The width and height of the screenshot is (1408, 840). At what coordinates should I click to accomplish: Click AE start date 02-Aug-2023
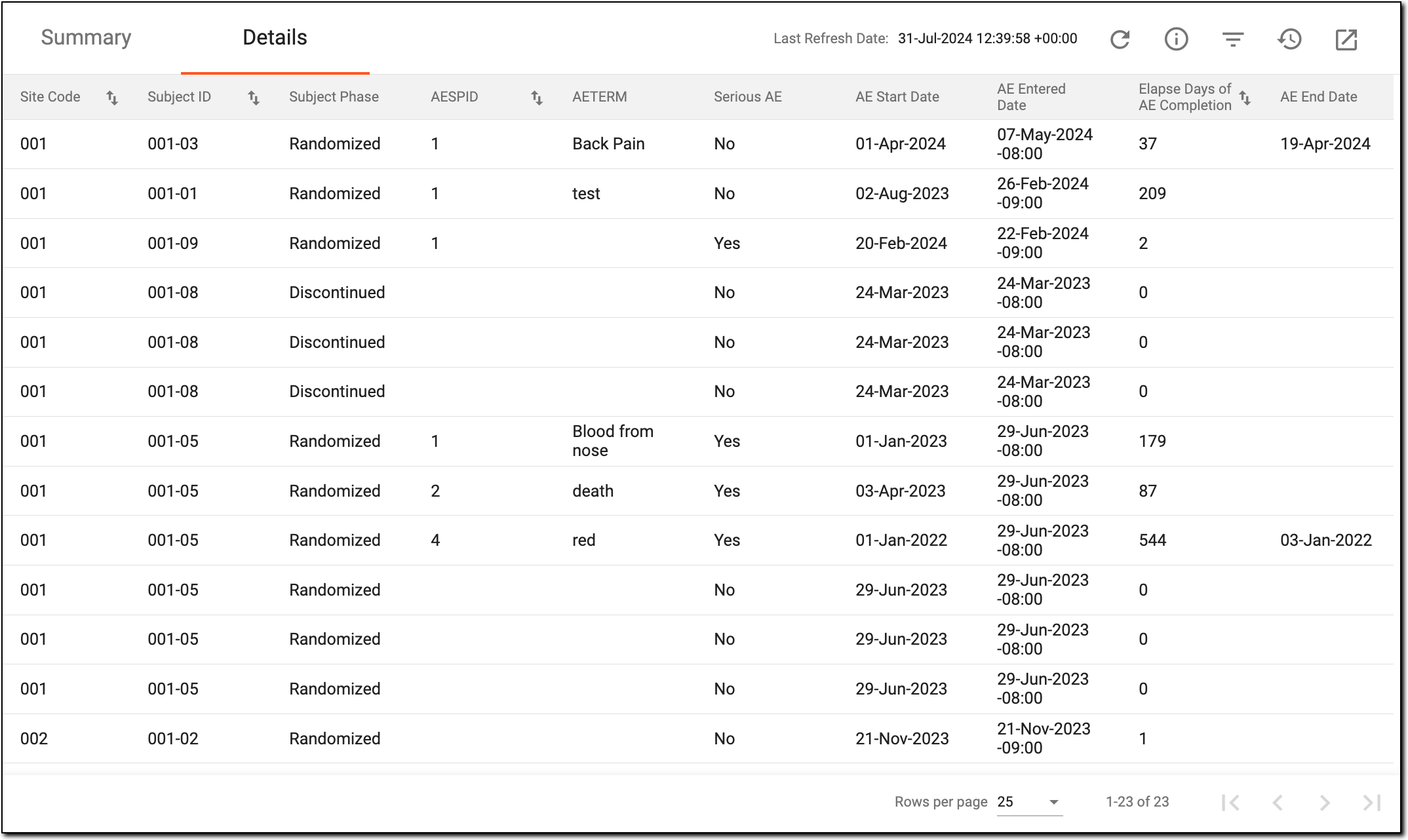click(902, 194)
